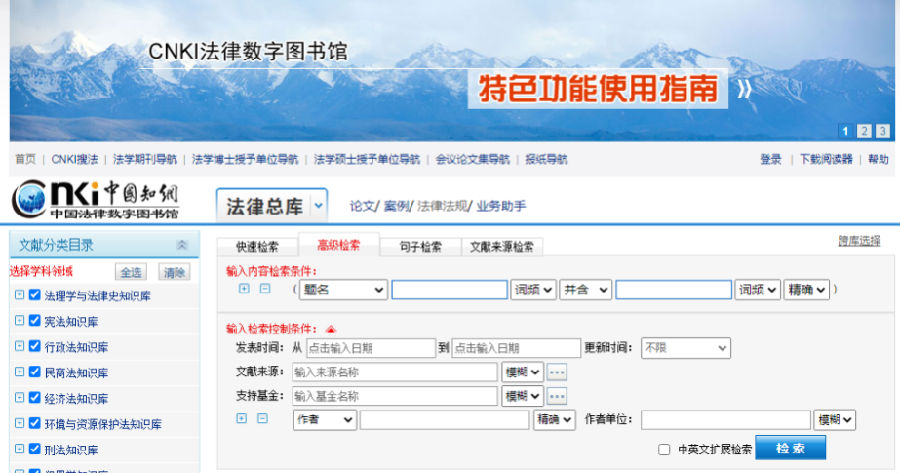Open the 法律总库 database dropdown

point(318,206)
